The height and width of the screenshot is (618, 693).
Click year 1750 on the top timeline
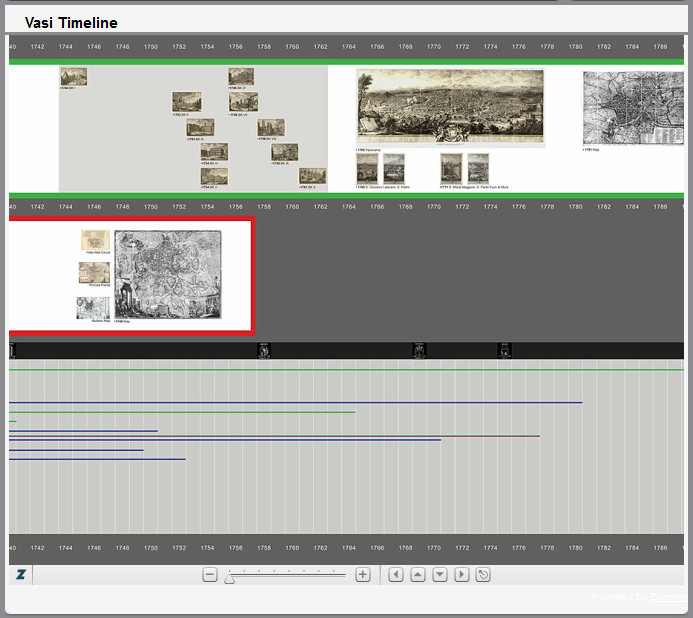pyautogui.click(x=151, y=47)
